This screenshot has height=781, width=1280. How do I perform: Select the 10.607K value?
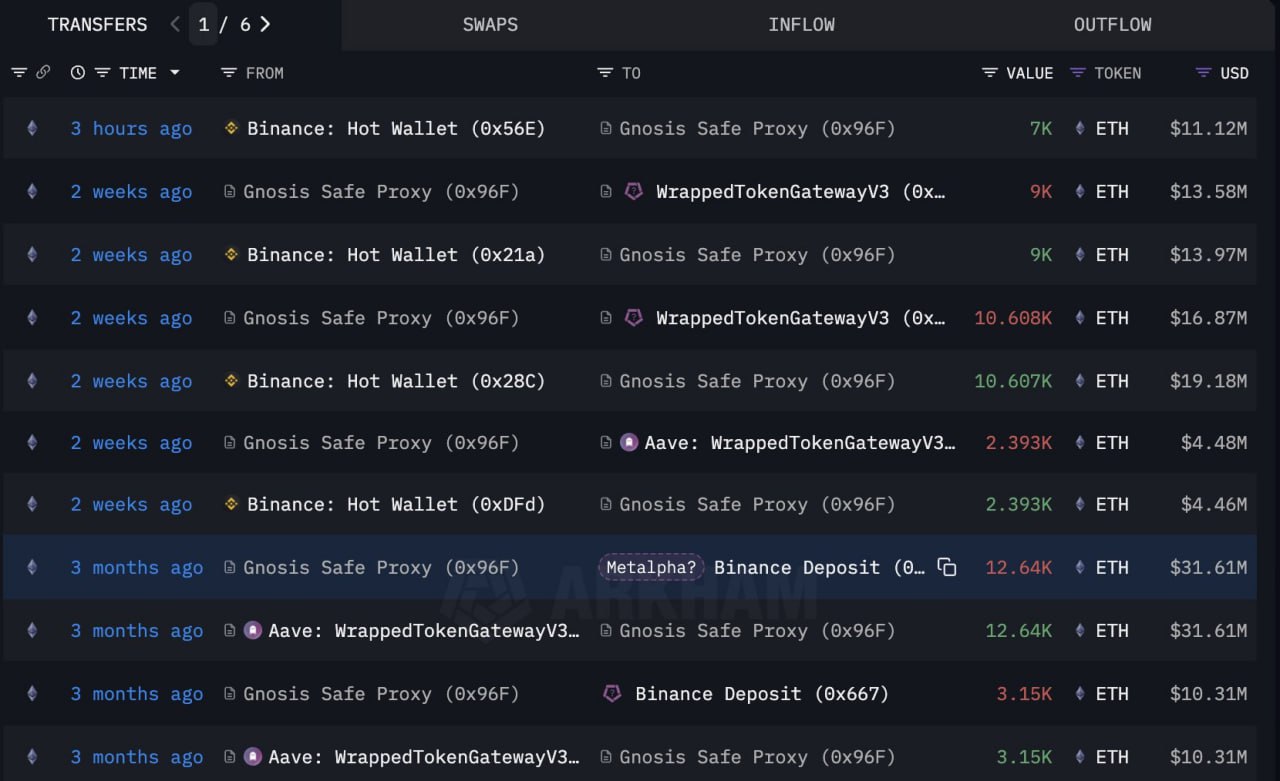[1013, 381]
